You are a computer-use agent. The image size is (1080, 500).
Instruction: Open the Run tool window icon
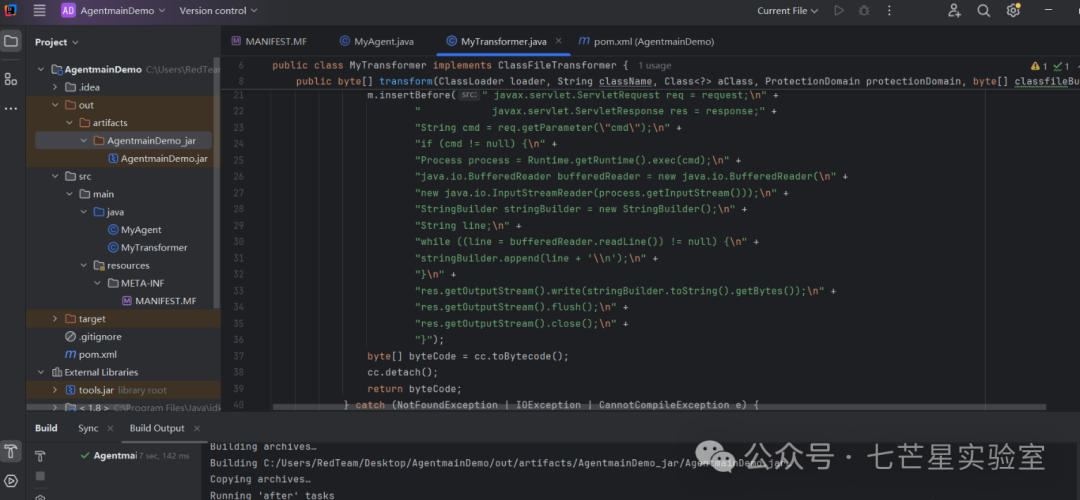click(10, 481)
